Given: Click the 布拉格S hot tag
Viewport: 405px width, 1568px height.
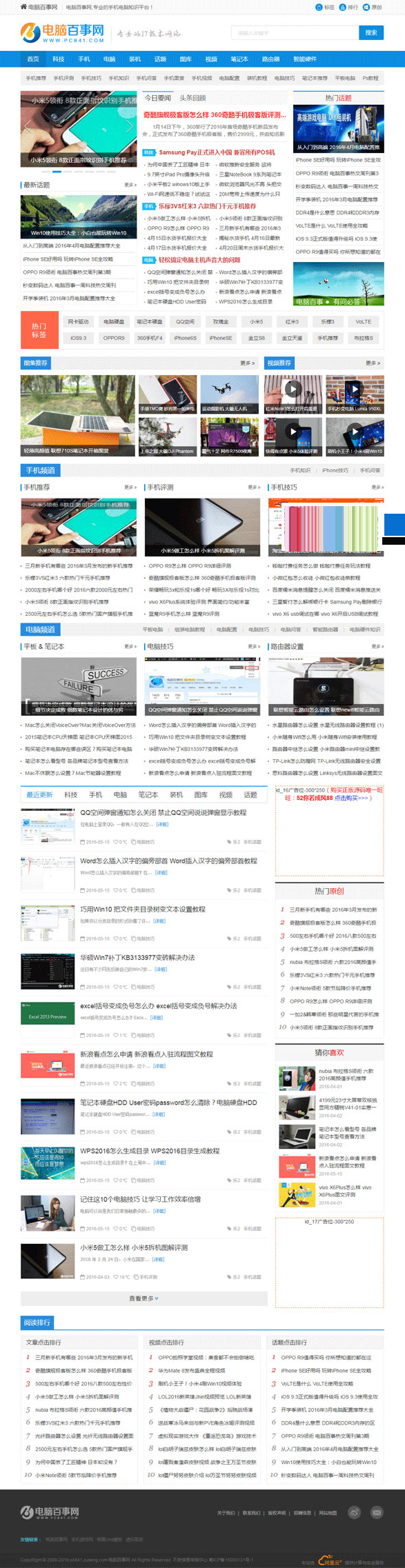Looking at the screenshot, I should (x=364, y=338).
